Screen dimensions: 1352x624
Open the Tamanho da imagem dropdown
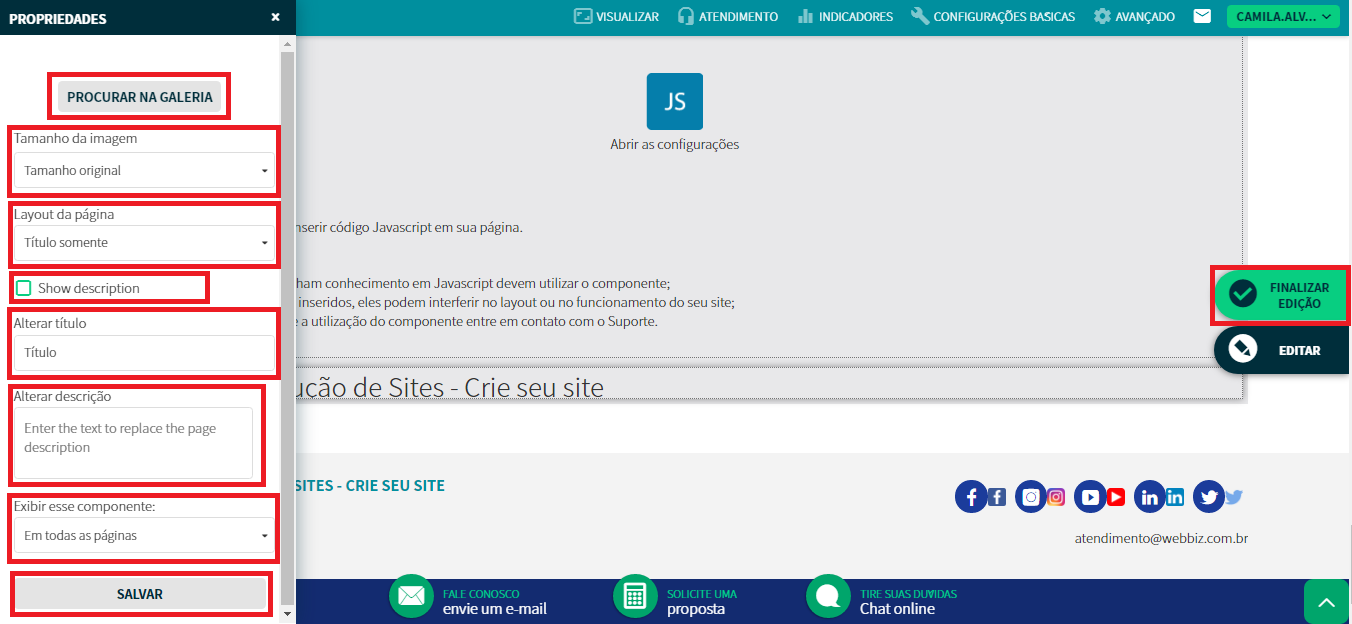pyautogui.click(x=143, y=171)
